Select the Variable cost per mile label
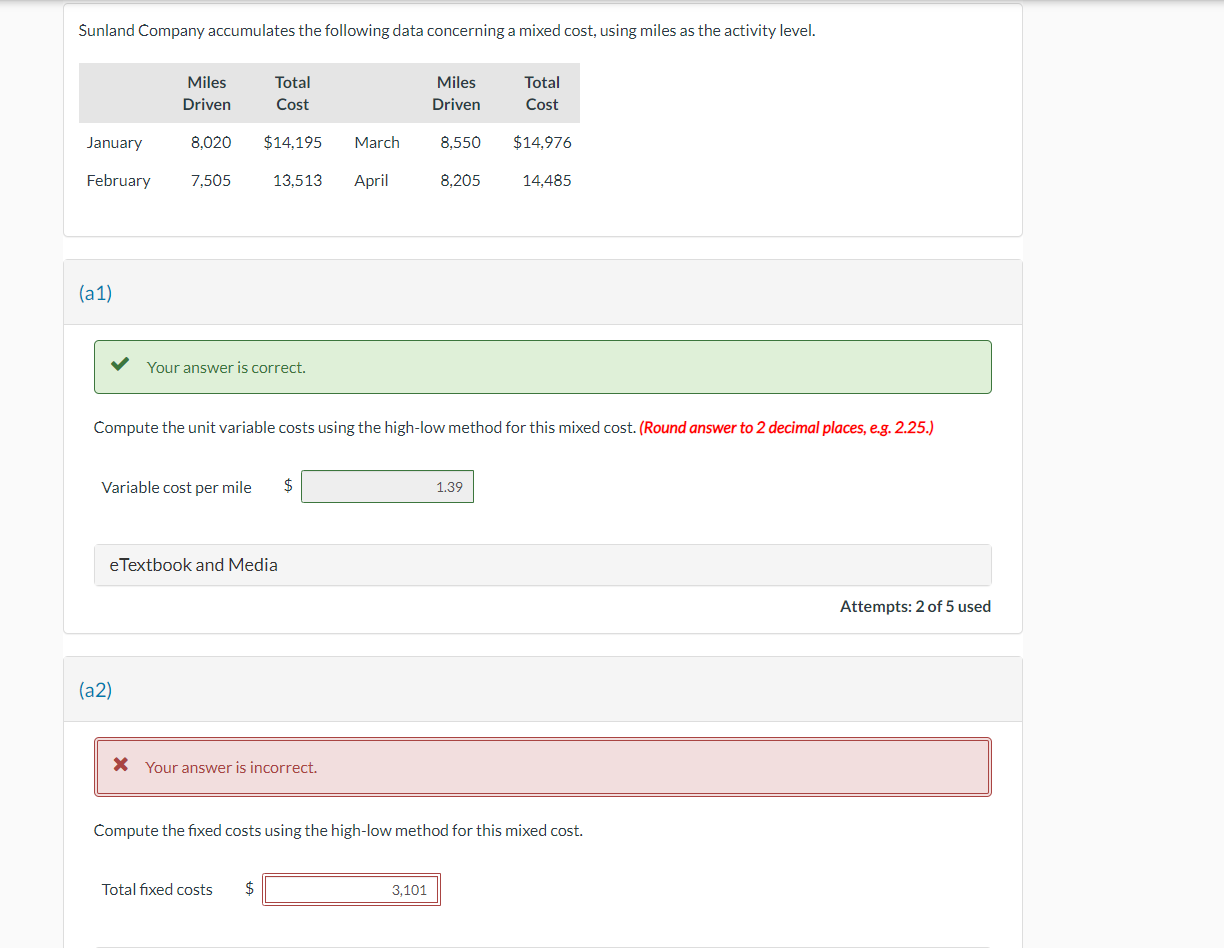Viewport: 1224px width, 948px height. click(176, 487)
